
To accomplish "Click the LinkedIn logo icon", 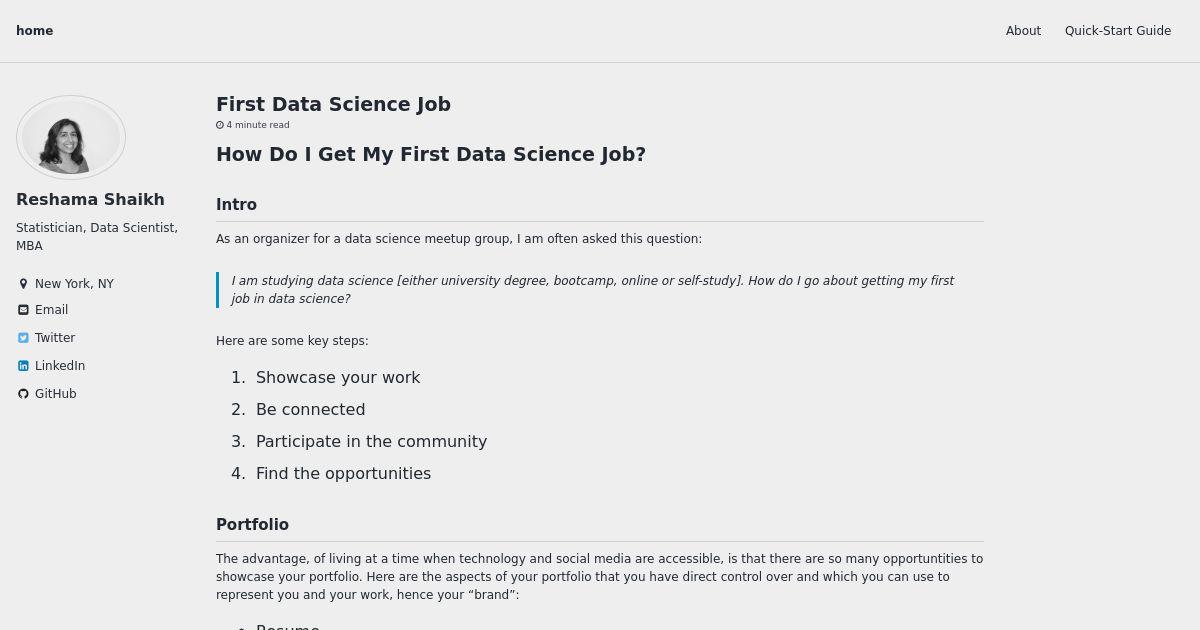I will (x=23, y=366).
